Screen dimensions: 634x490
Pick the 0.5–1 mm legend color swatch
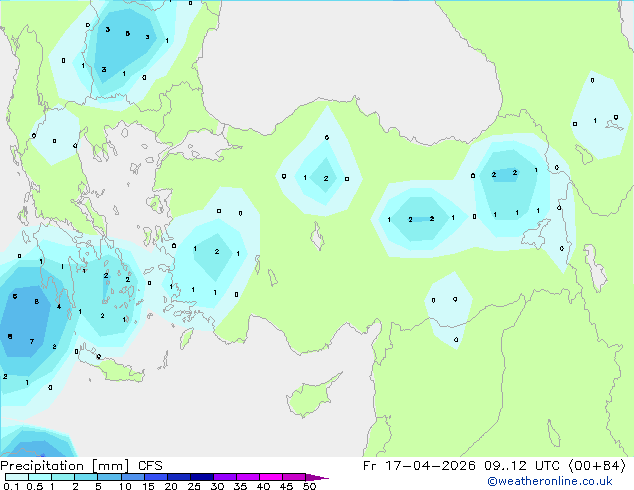click(40, 477)
